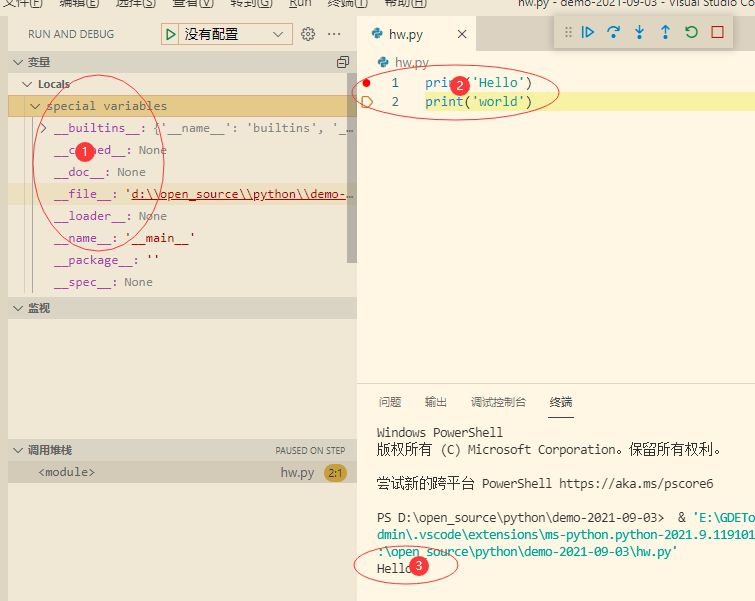Click the Step Out arrow icon
The height and width of the screenshot is (601, 755).
pyautogui.click(x=666, y=32)
